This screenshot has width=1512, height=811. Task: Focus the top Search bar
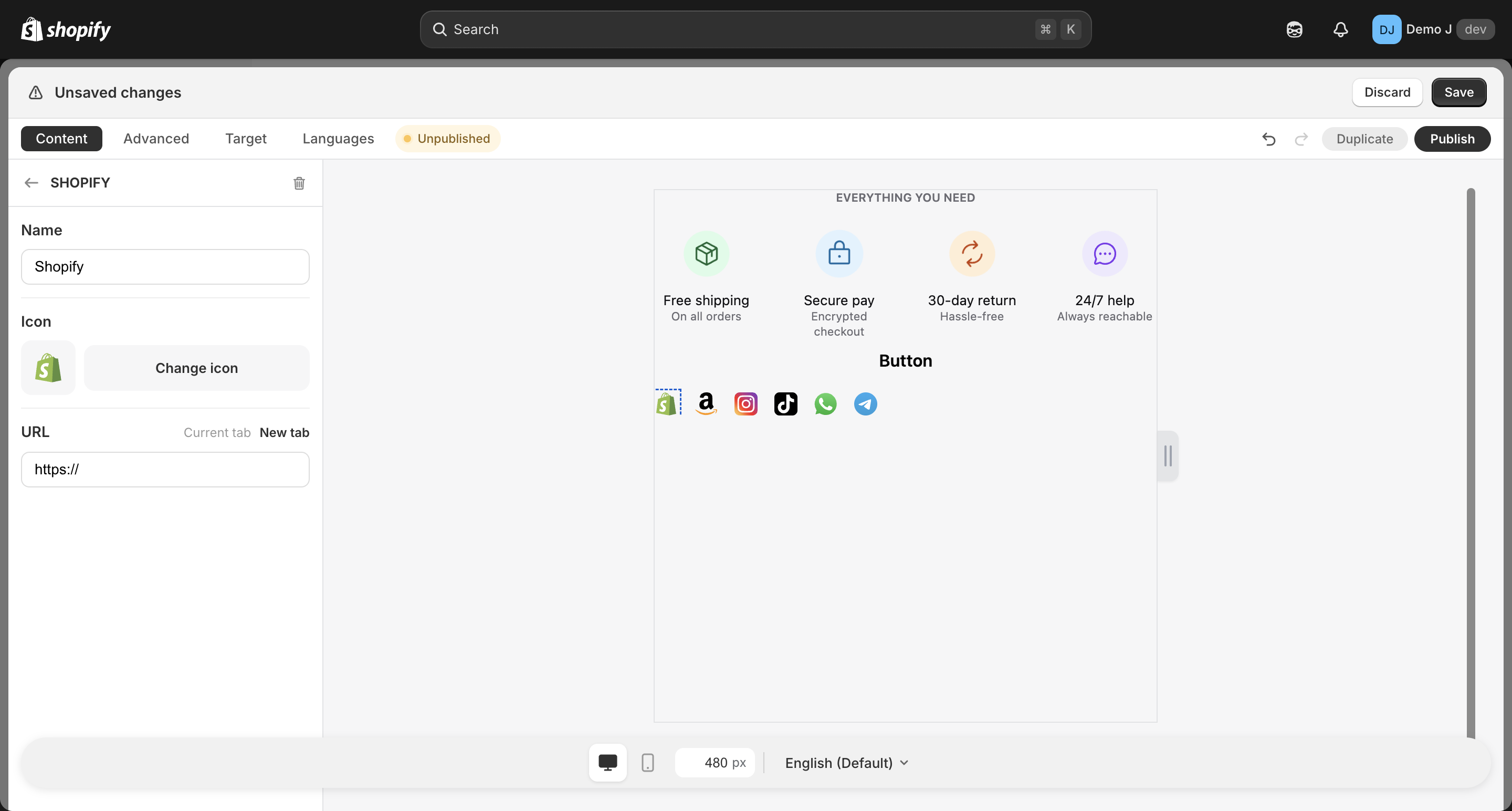coord(755,29)
